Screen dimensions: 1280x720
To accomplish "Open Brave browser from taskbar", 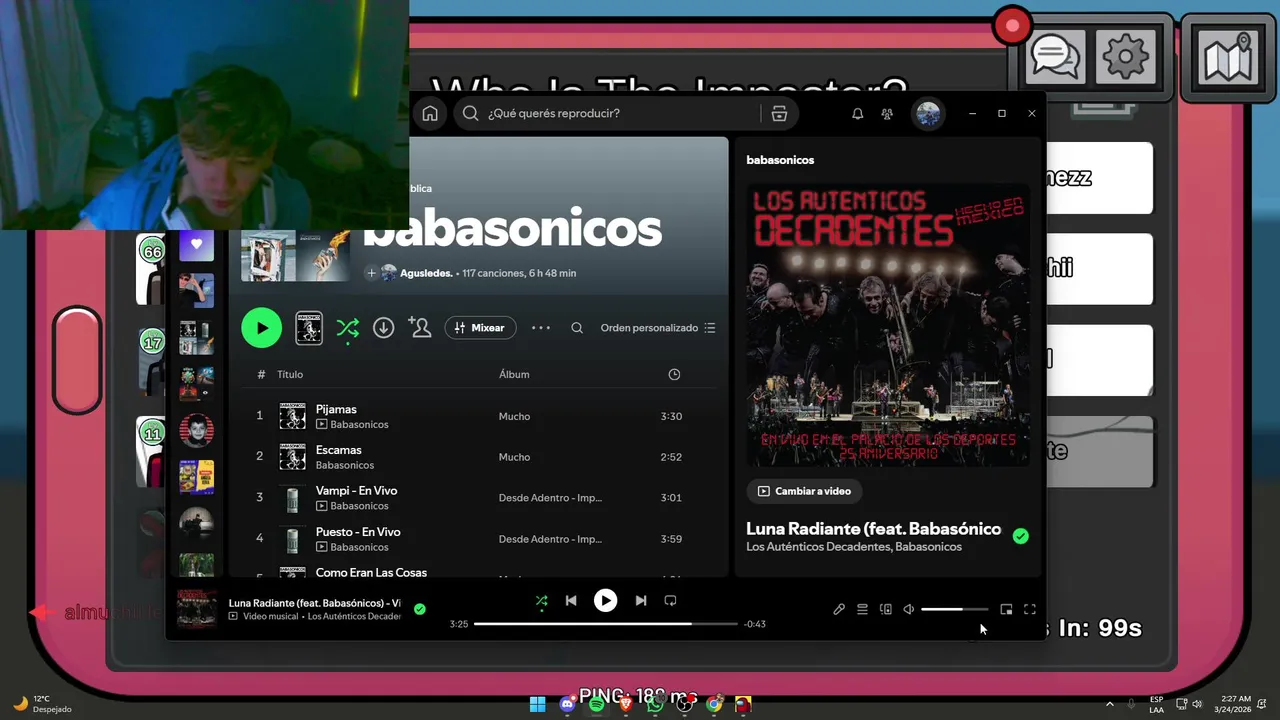I will [x=626, y=704].
